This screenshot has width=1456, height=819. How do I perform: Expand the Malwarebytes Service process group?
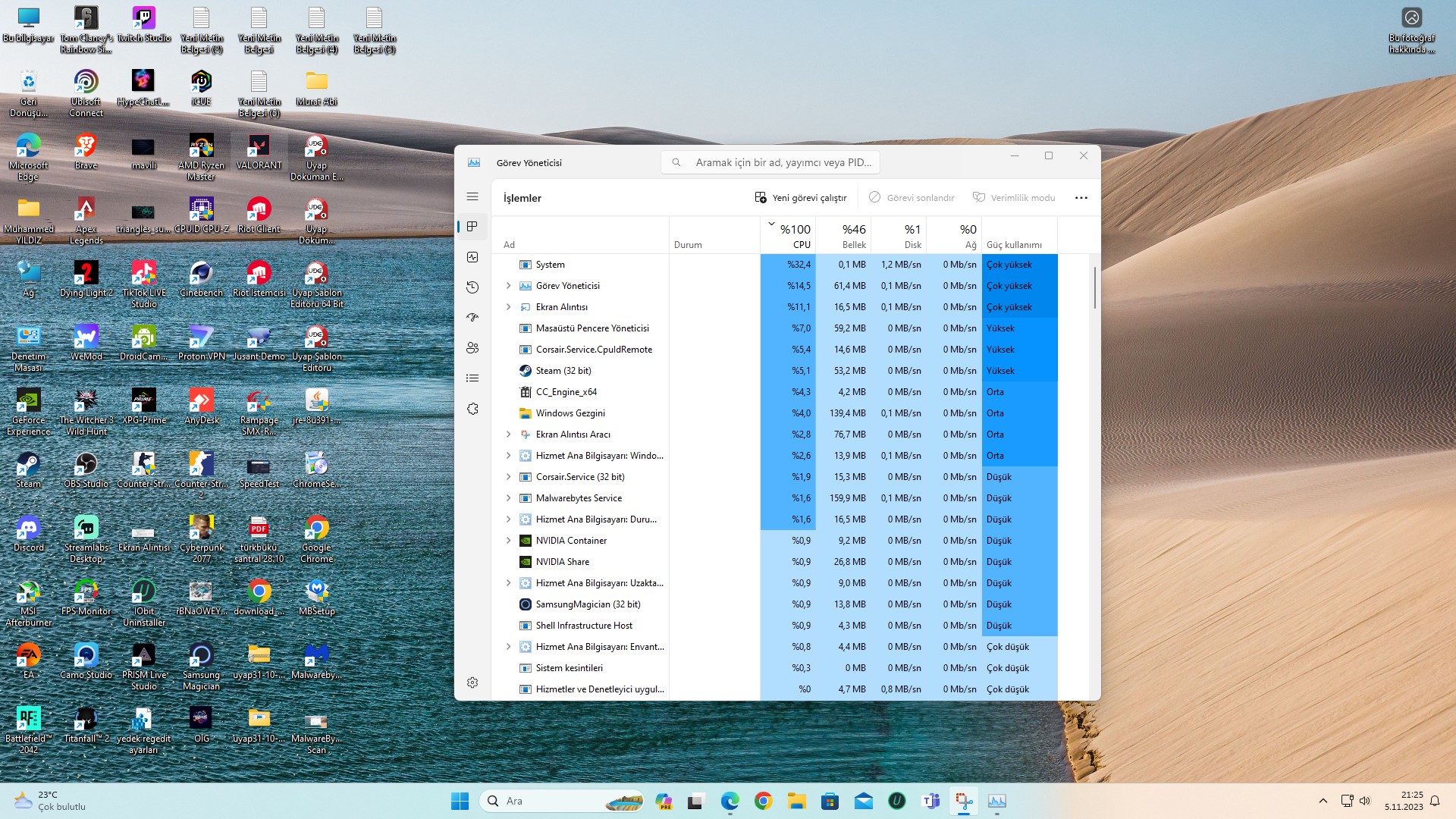coord(509,498)
